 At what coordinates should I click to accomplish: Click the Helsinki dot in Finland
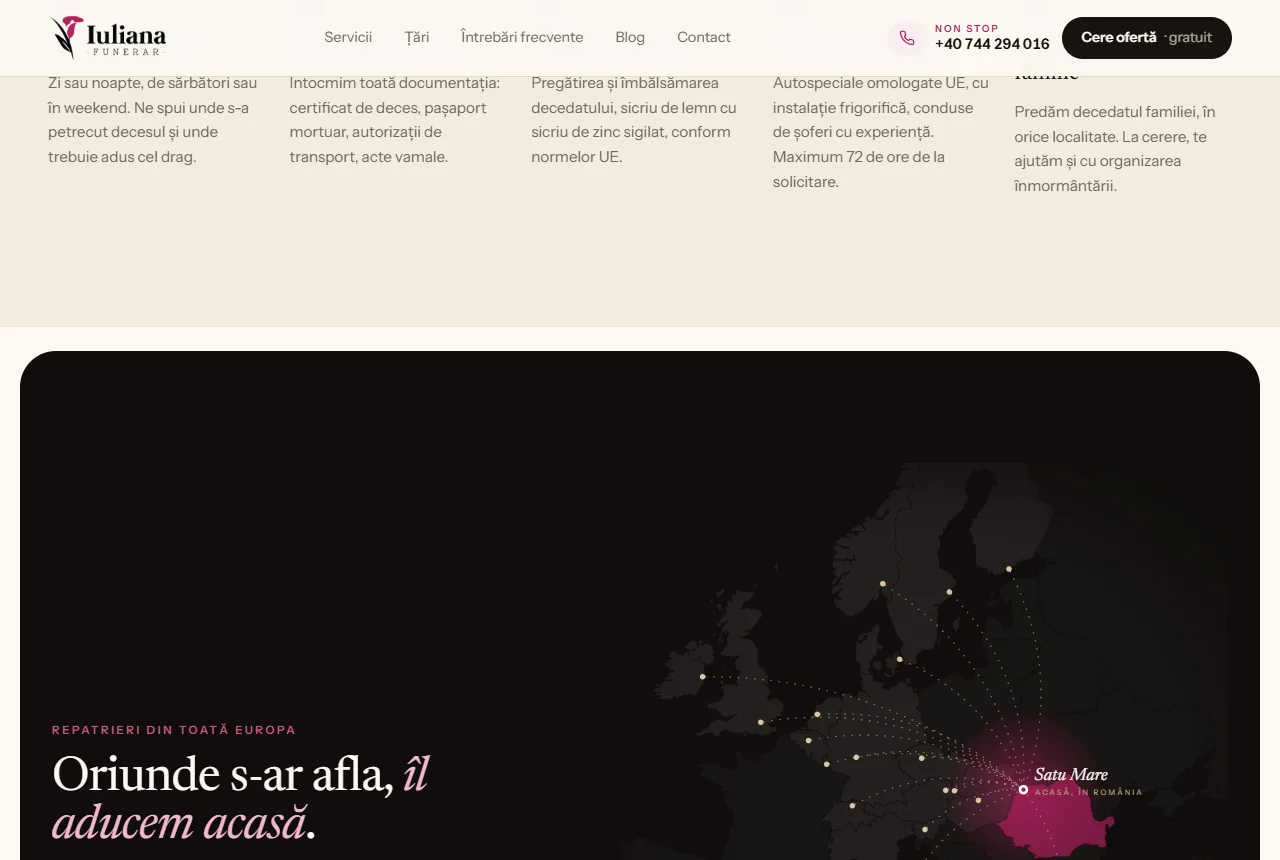1008,569
